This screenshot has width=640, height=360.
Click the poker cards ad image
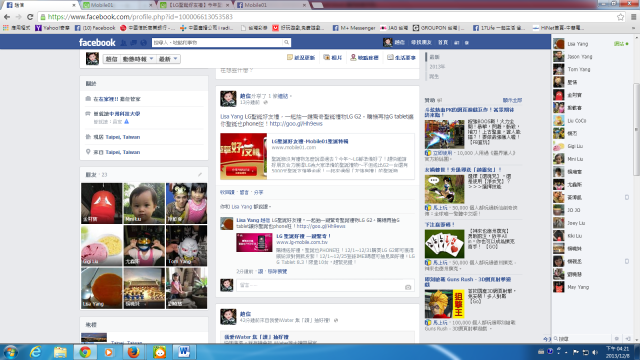coord(444,244)
